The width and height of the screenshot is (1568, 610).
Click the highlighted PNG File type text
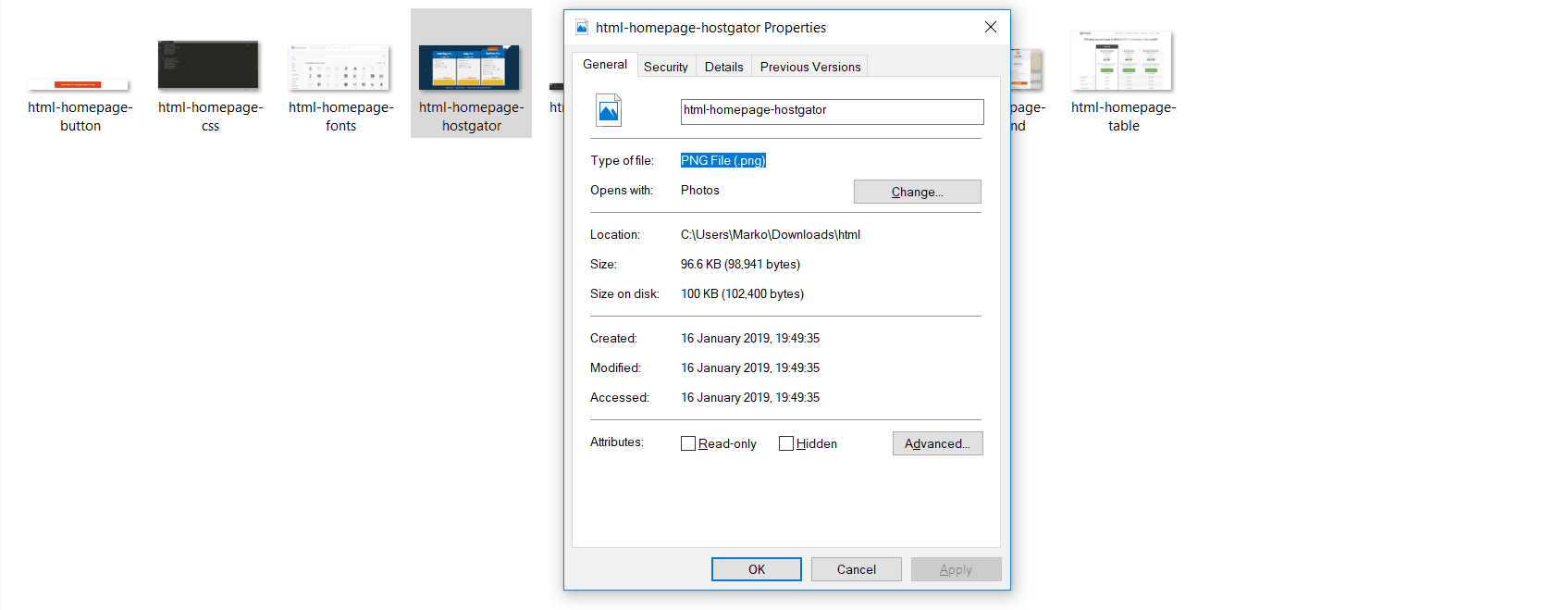coord(722,160)
